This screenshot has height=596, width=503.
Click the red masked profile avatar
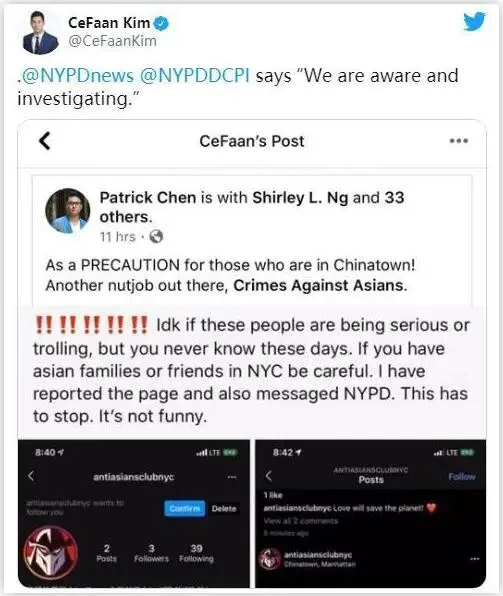[51, 553]
